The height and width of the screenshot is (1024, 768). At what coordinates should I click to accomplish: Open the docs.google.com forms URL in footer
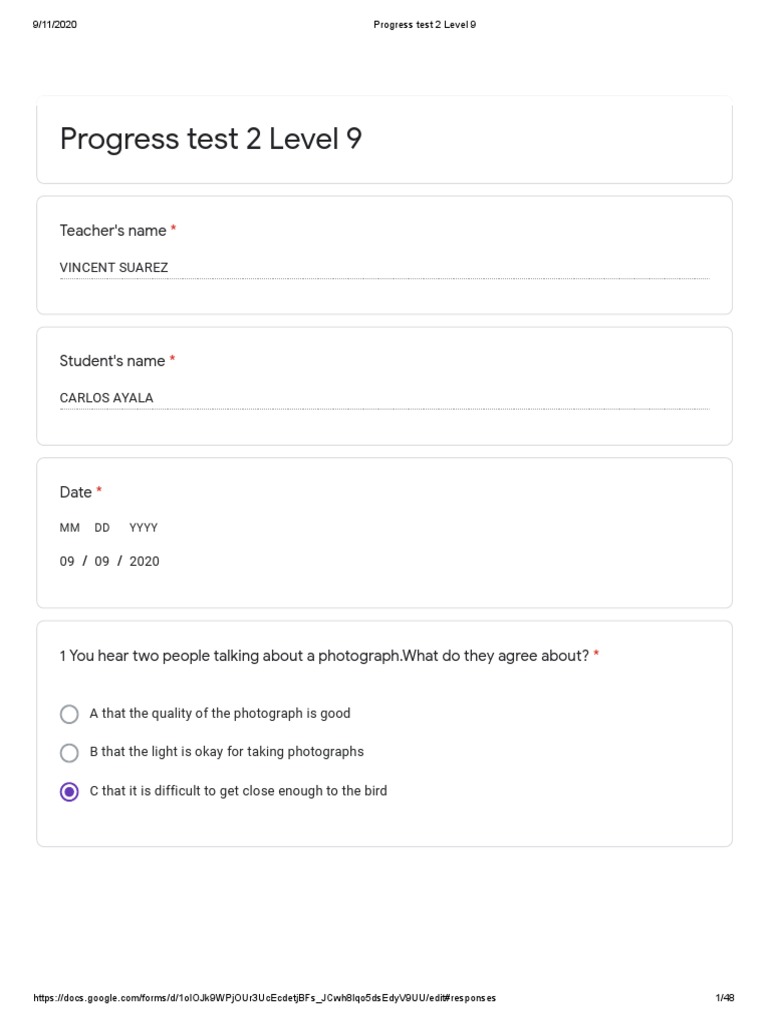pyautogui.click(x=265, y=998)
